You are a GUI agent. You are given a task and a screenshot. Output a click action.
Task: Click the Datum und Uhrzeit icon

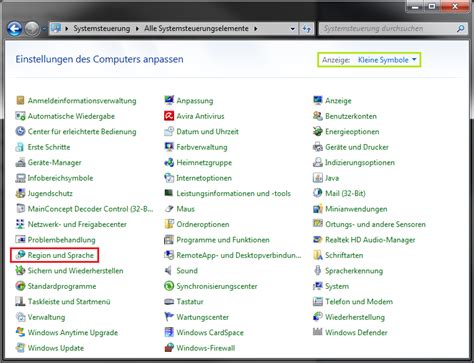pos(169,131)
